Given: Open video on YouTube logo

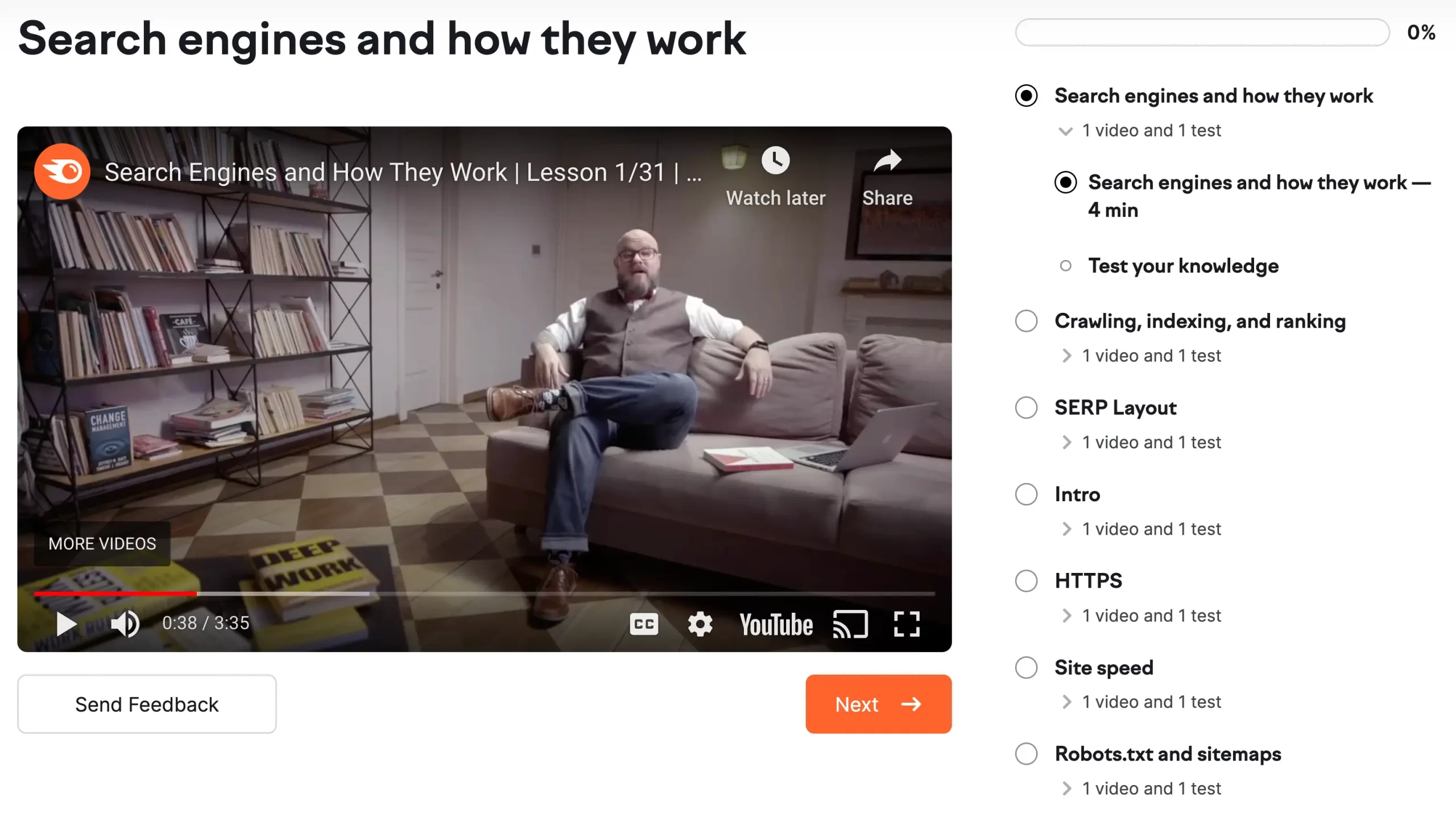Looking at the screenshot, I should (776, 624).
